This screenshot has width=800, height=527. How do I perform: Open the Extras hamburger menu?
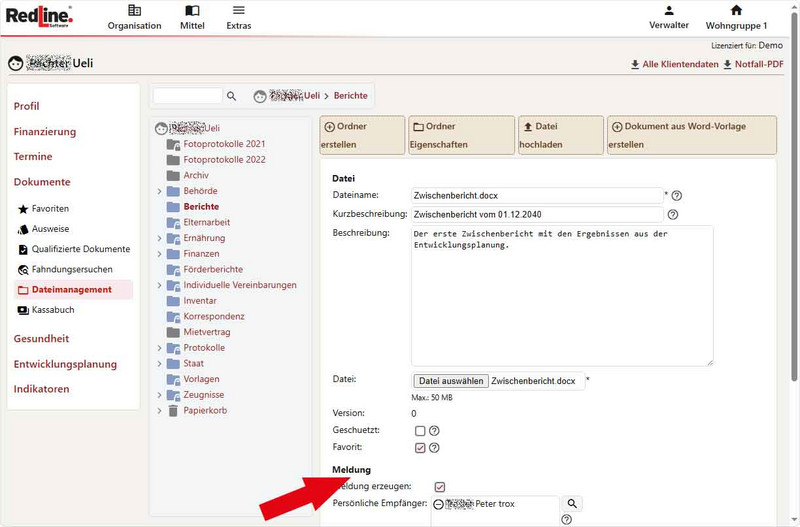point(238,11)
